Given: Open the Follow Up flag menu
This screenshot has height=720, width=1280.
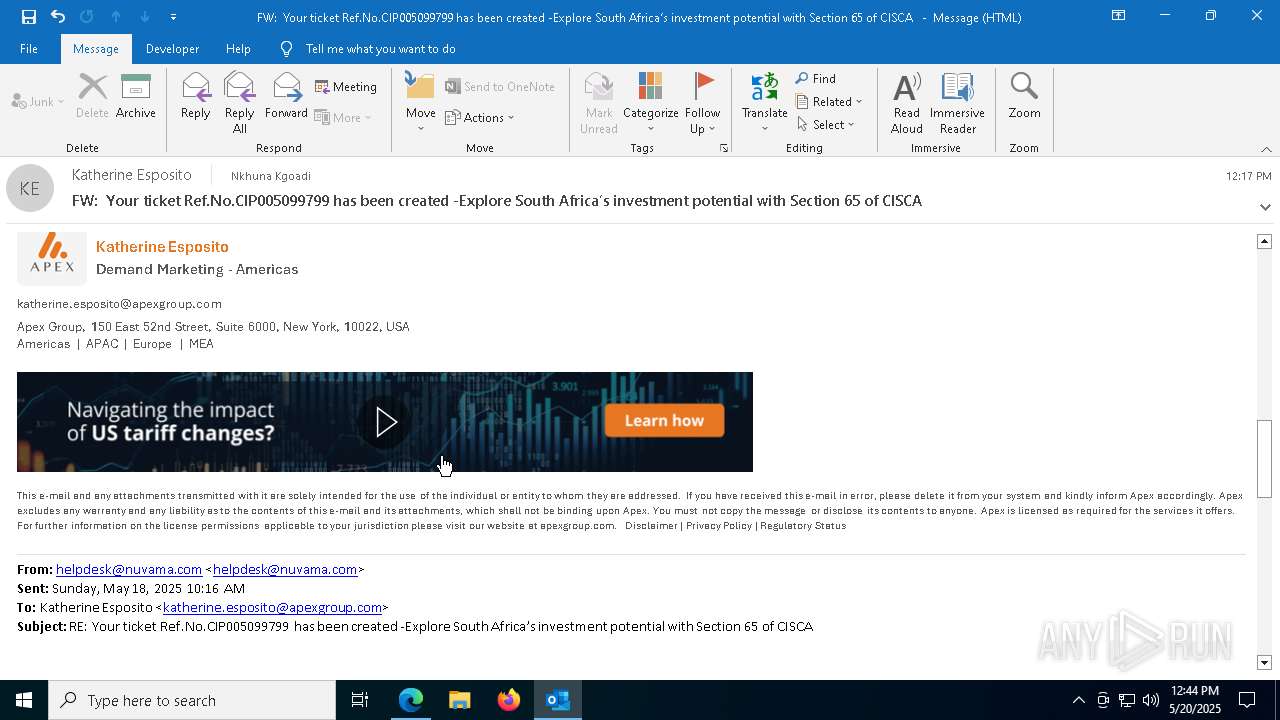Looking at the screenshot, I should [x=703, y=103].
